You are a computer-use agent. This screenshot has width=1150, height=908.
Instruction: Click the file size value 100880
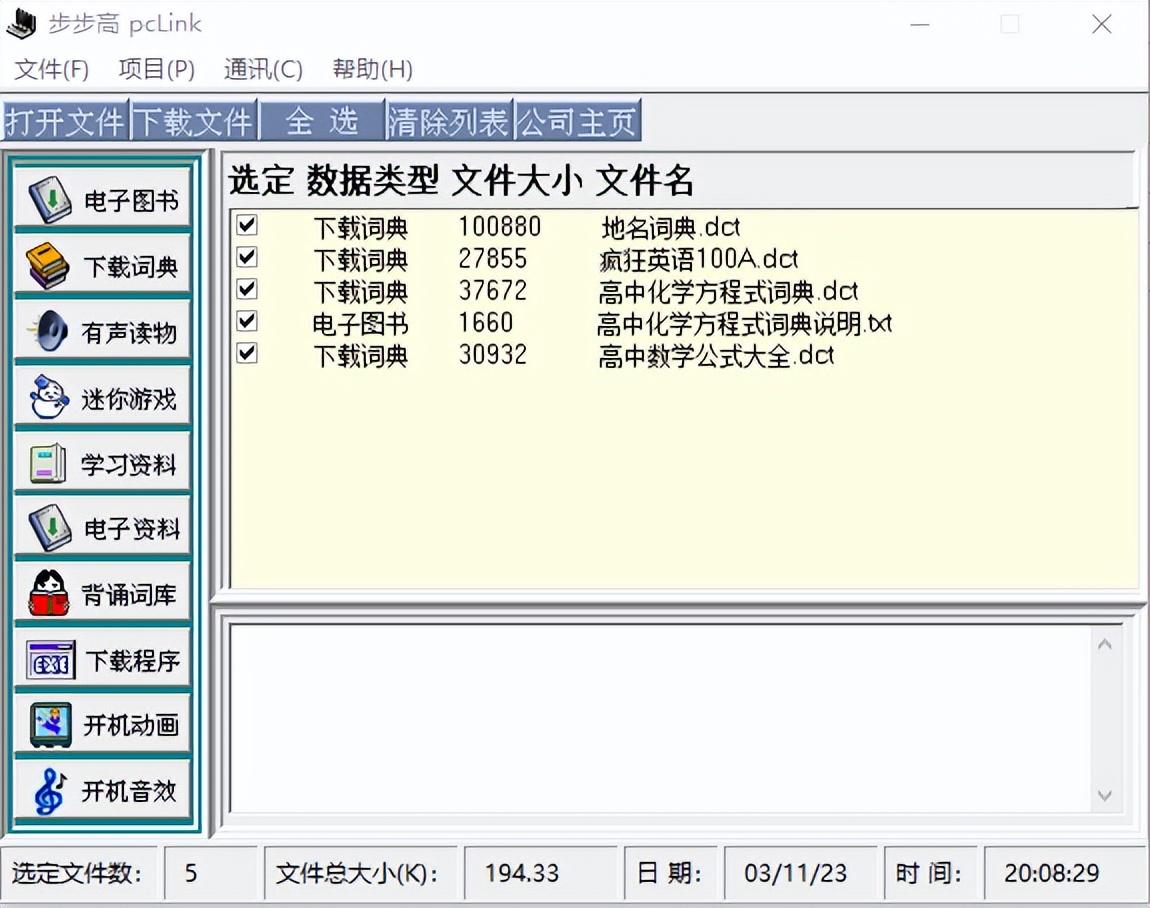499,227
